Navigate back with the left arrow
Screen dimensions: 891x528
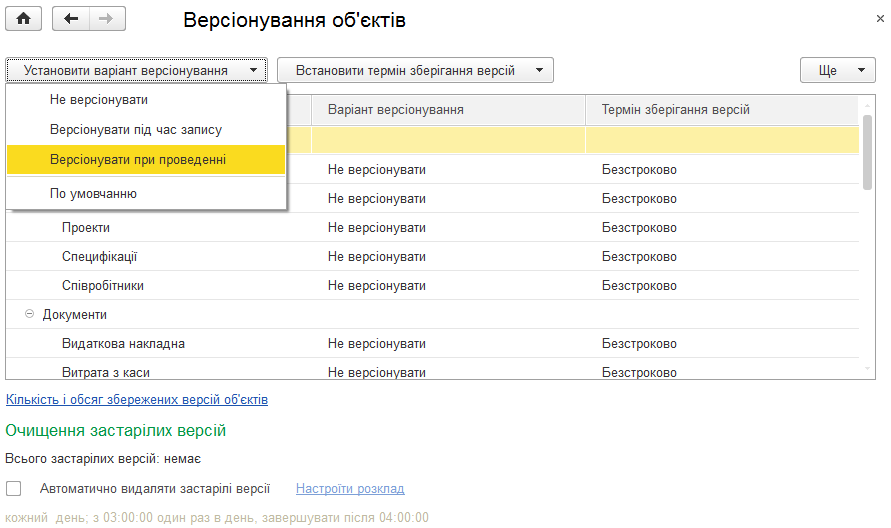[70, 19]
